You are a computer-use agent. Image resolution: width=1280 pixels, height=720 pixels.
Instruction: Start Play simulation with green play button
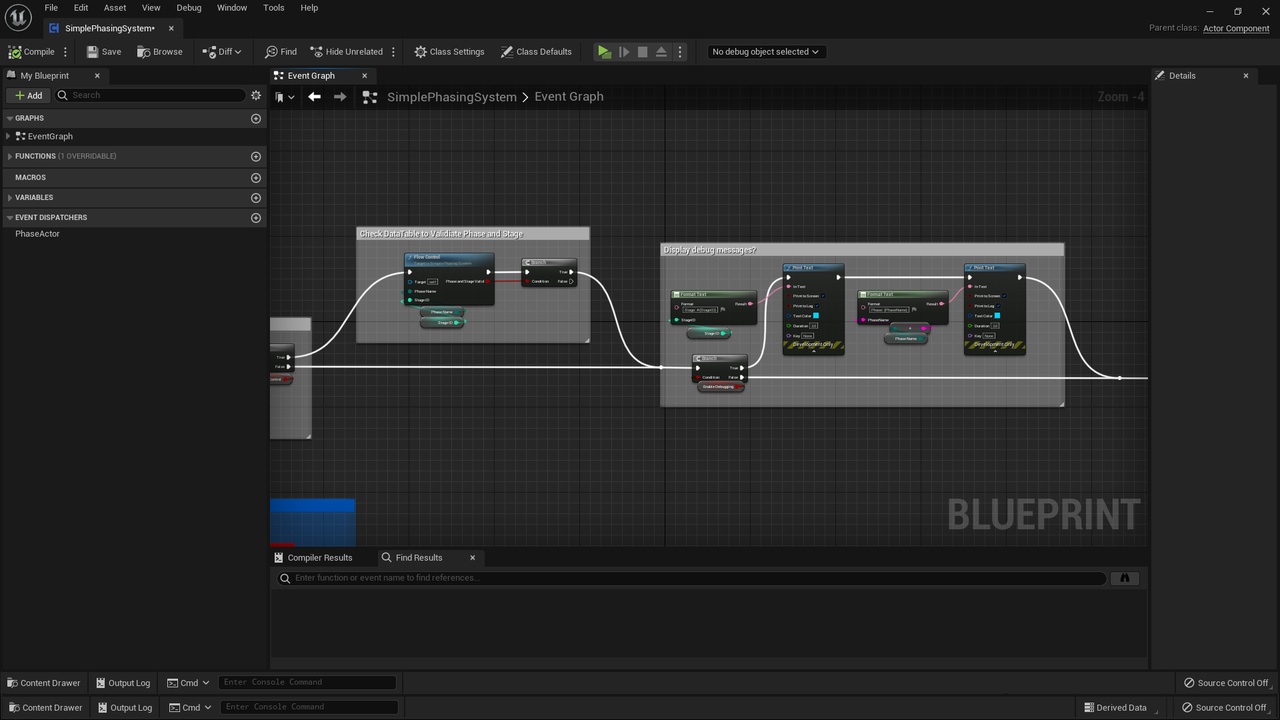[604, 52]
